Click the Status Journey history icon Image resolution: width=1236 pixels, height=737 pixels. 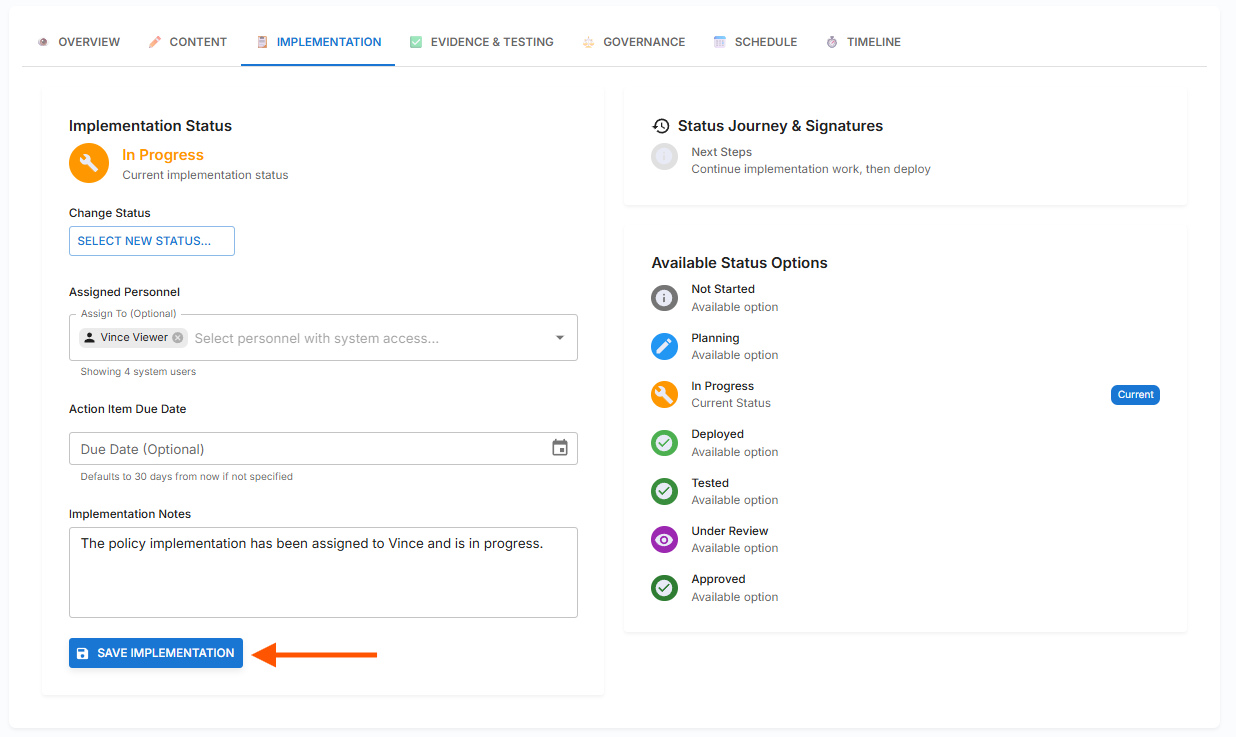[661, 126]
